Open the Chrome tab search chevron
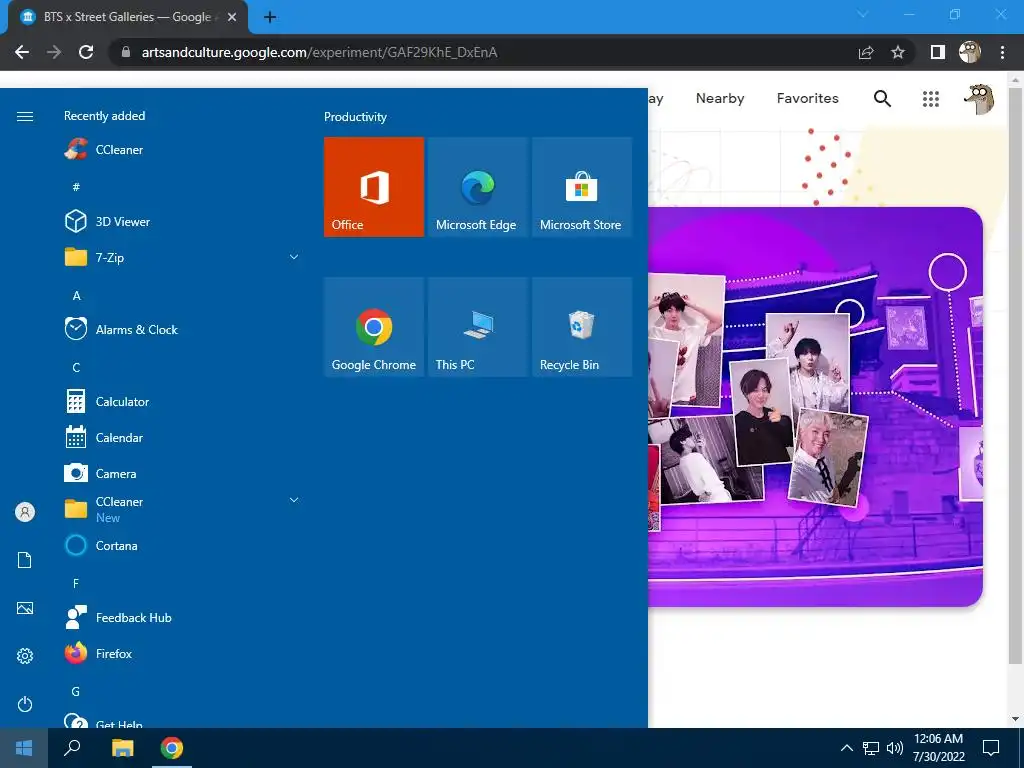This screenshot has width=1024, height=768. [863, 14]
